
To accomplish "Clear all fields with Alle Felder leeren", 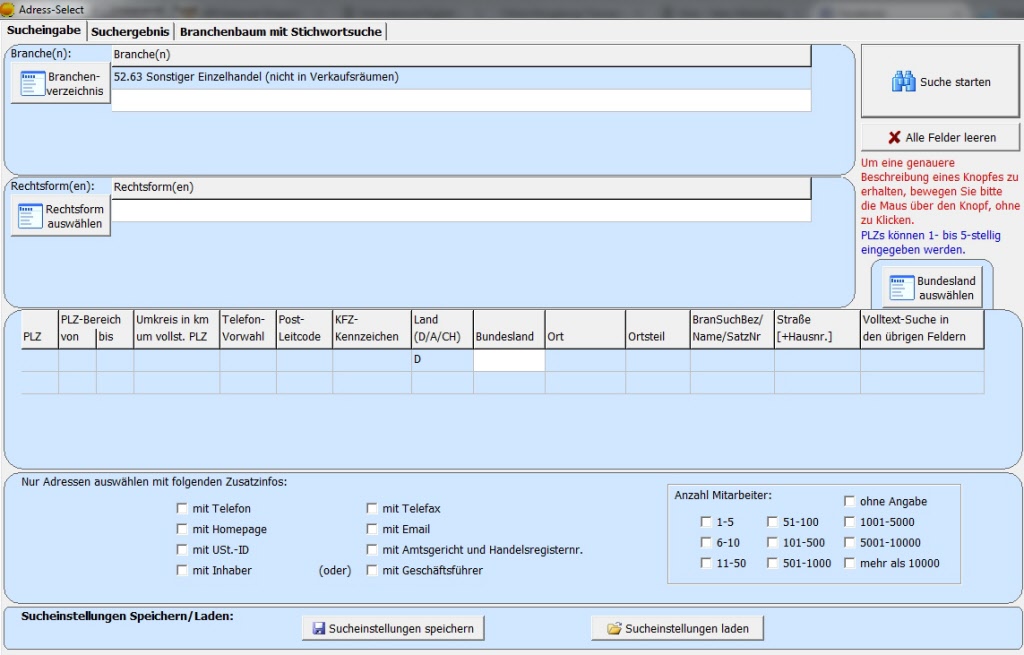I will click(x=940, y=137).
